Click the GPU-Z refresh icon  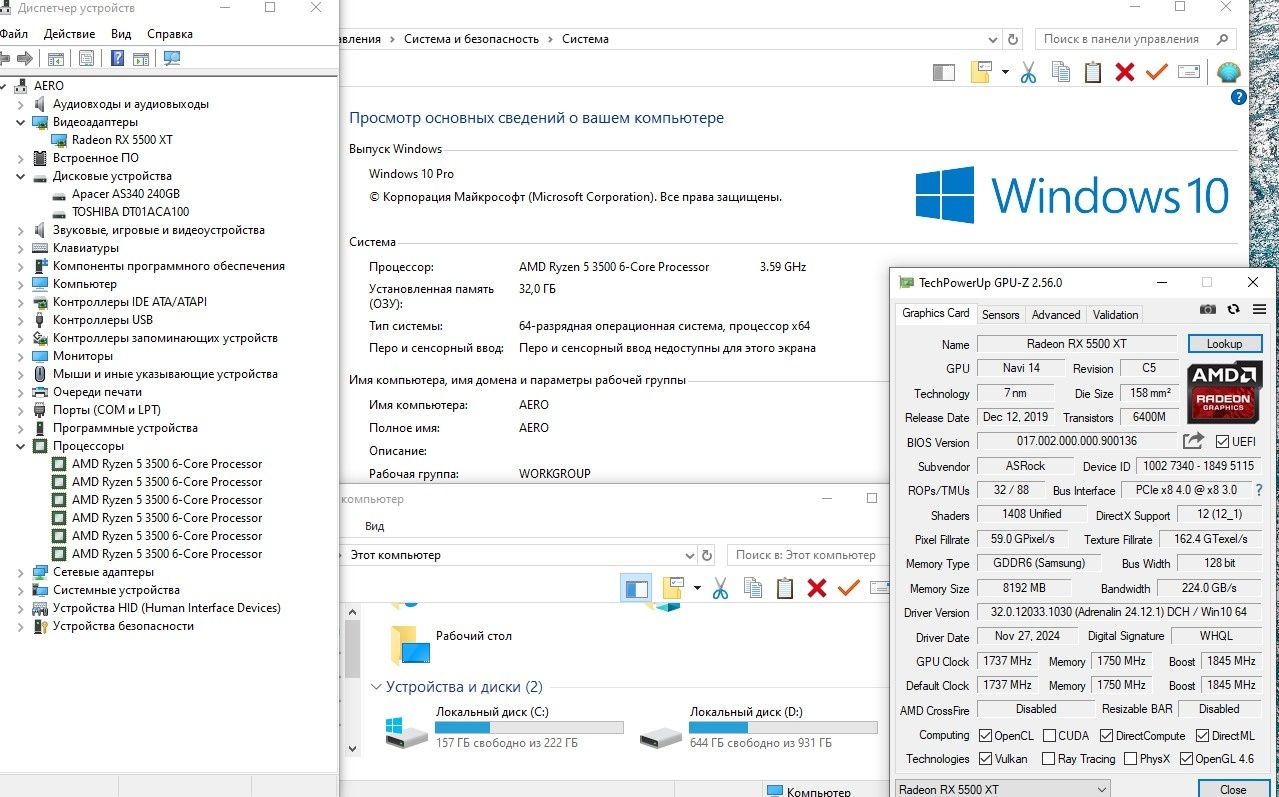(x=1234, y=310)
